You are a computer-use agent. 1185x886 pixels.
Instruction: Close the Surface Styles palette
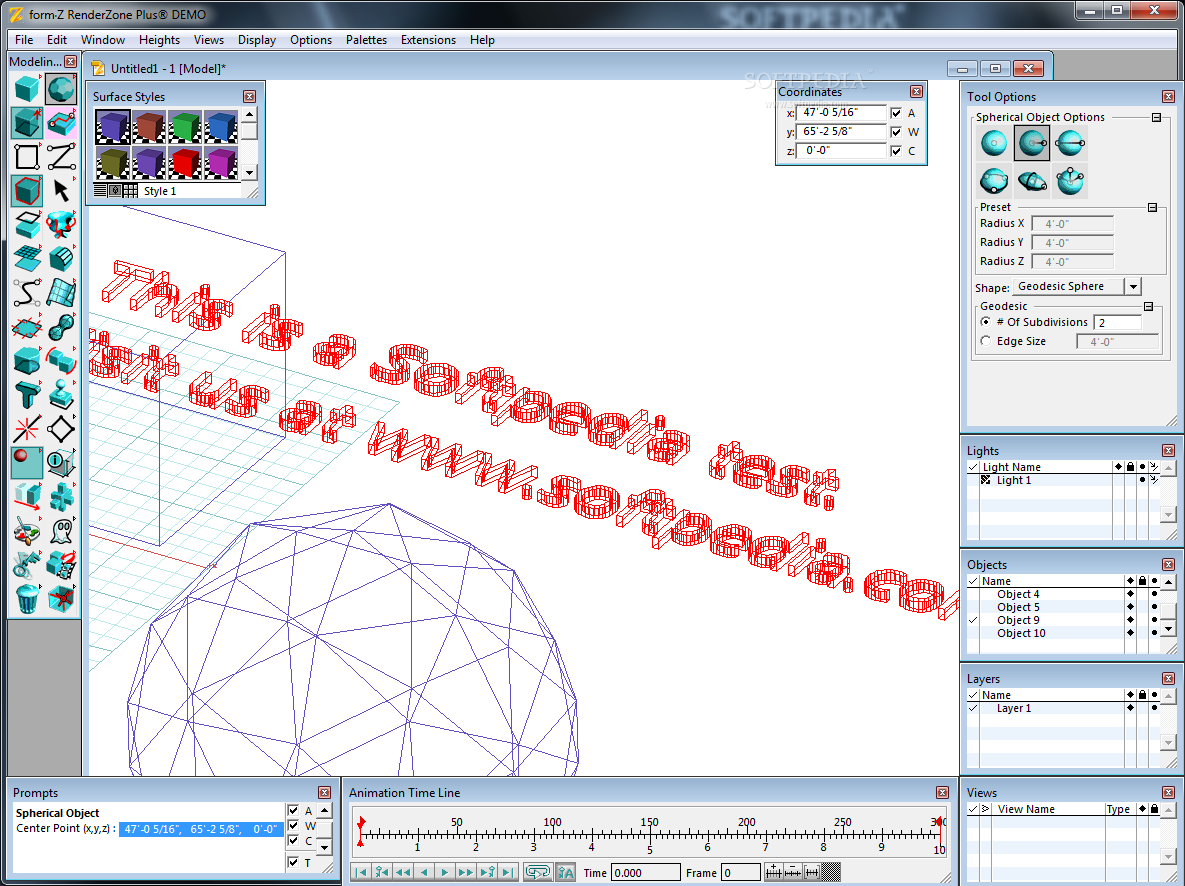pyautogui.click(x=249, y=96)
